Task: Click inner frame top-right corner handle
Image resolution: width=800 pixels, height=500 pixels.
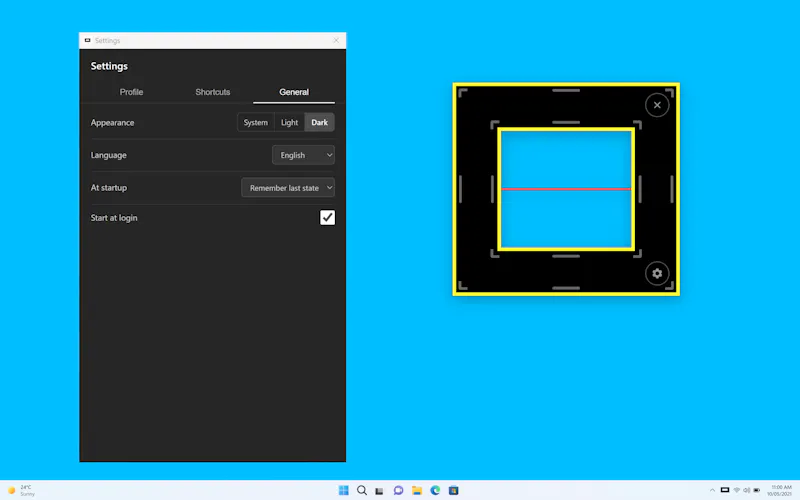Action: click(637, 124)
